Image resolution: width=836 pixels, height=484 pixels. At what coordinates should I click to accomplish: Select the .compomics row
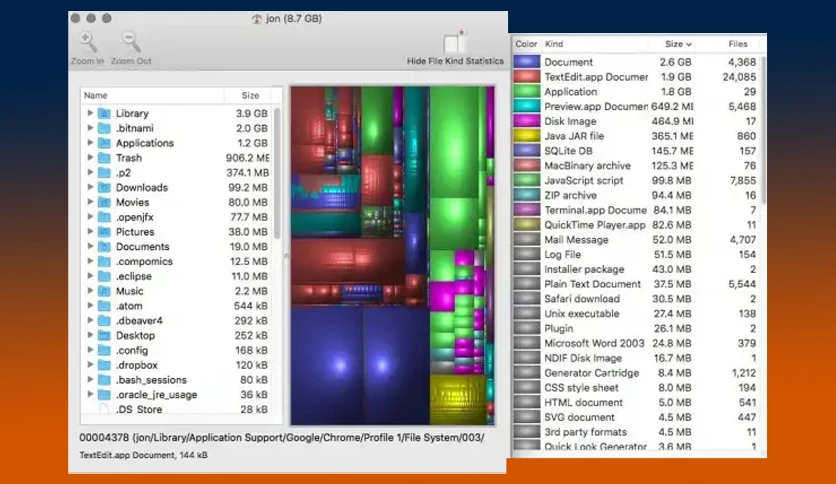pos(178,261)
